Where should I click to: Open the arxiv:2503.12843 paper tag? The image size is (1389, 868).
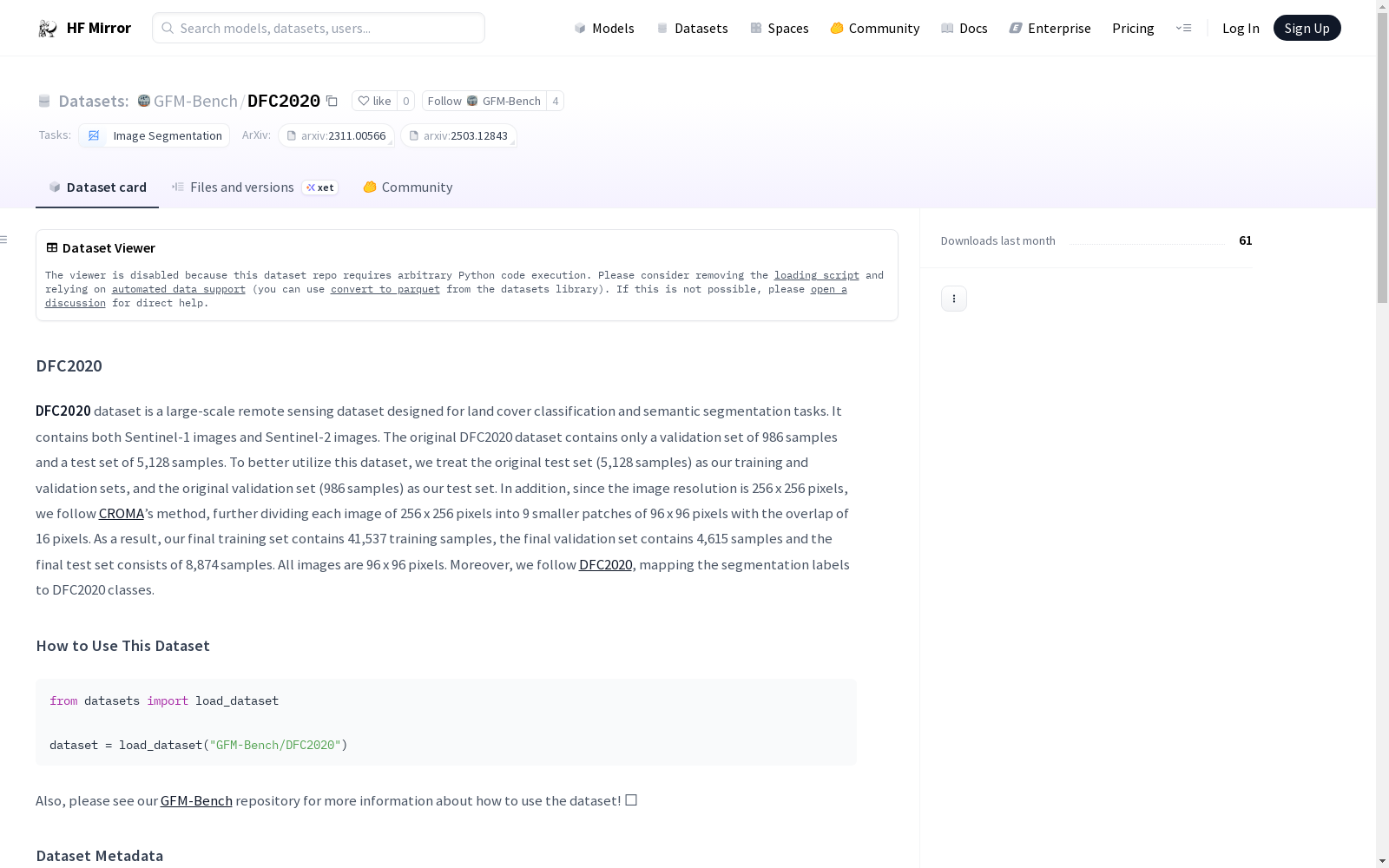point(458,135)
